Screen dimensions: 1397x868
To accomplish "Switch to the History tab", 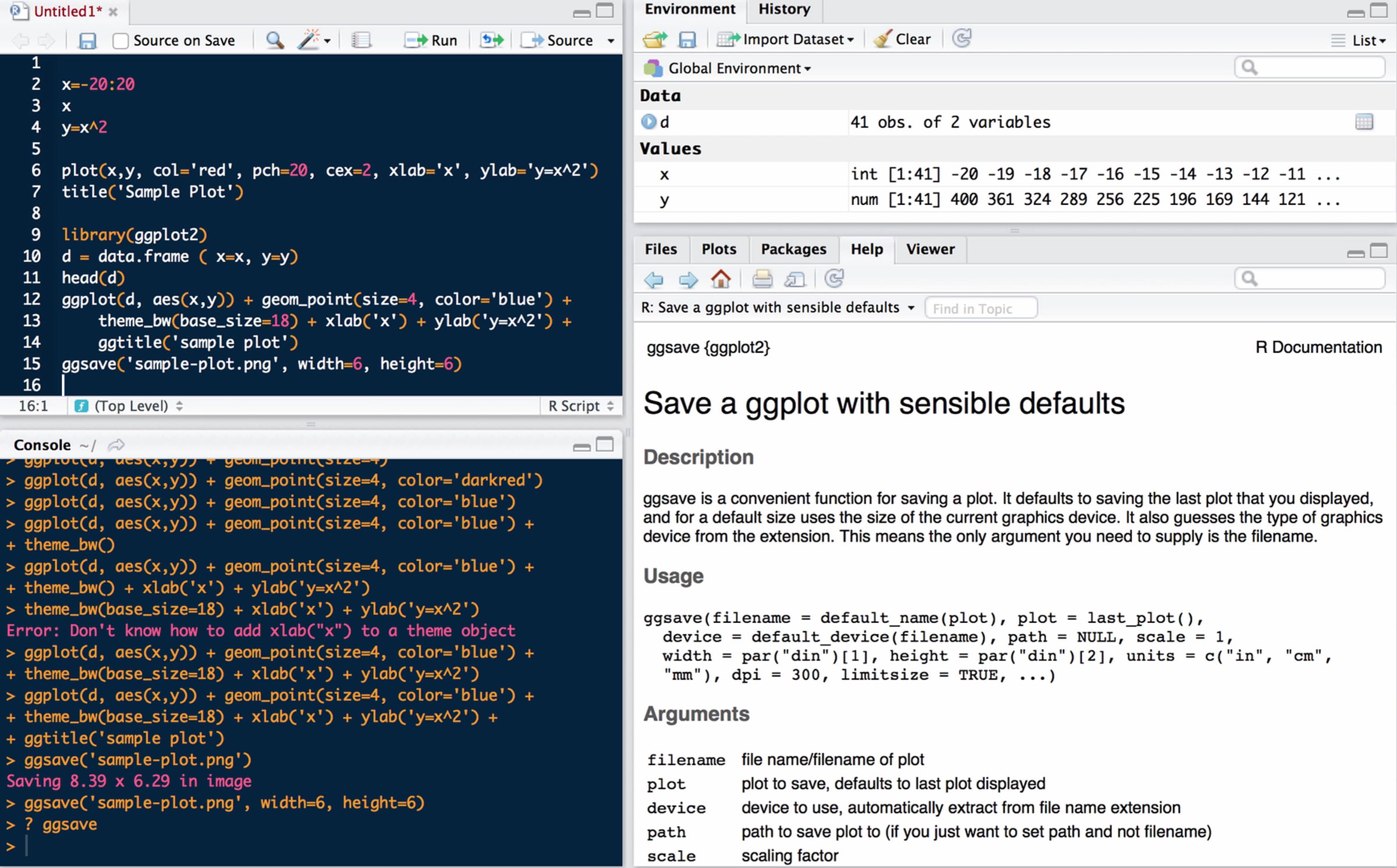I will pyautogui.click(x=784, y=9).
